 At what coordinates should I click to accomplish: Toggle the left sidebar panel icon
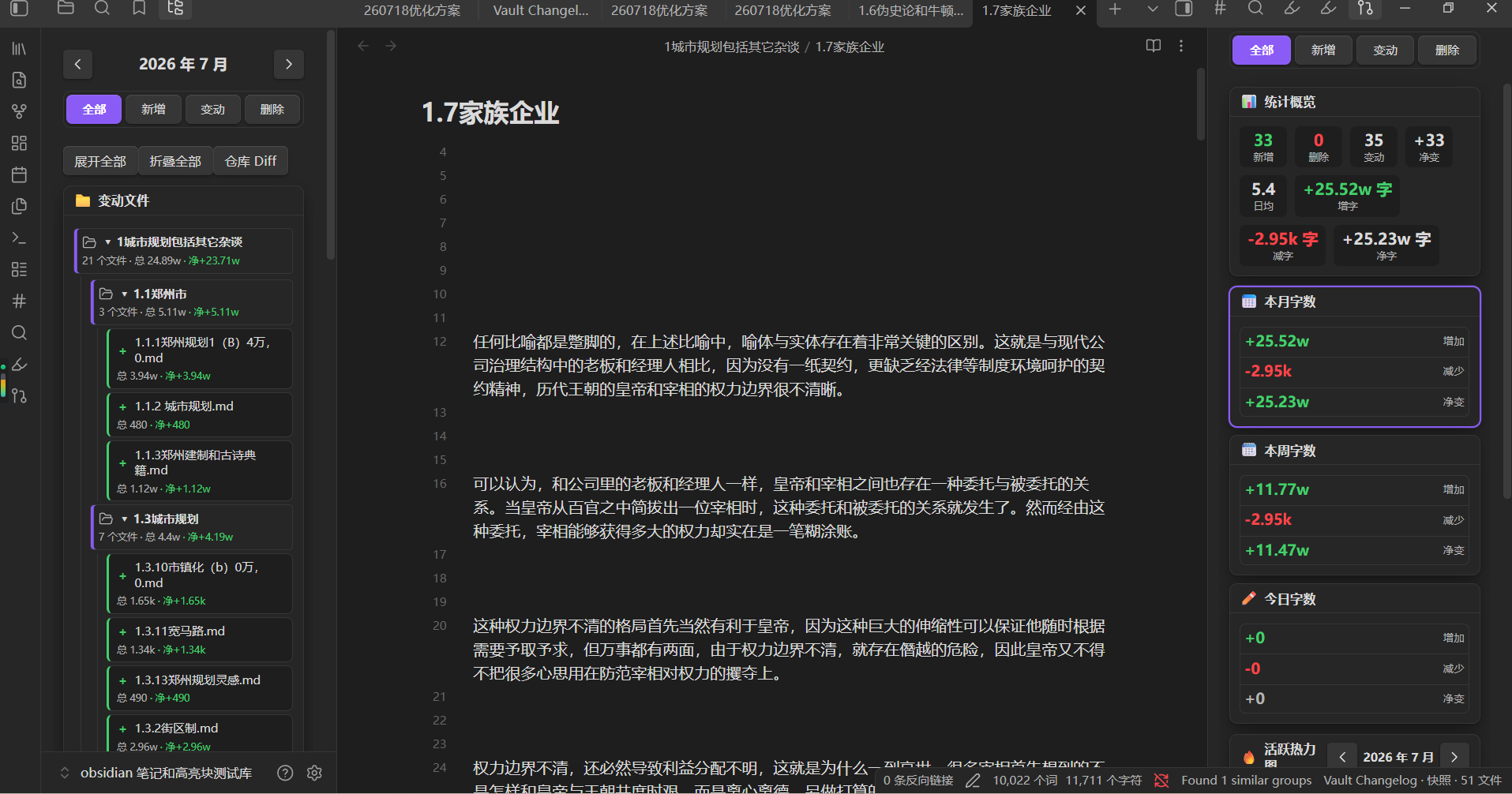click(19, 9)
